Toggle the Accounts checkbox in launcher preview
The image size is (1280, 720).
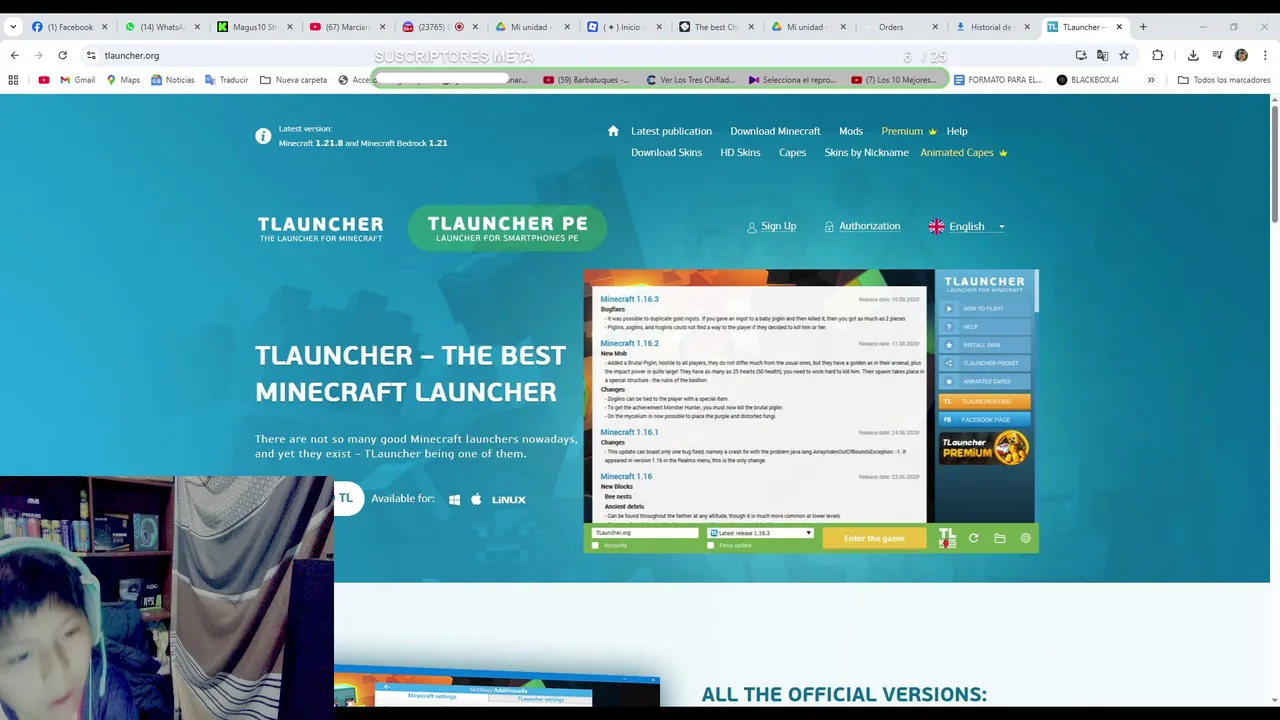[x=596, y=545]
